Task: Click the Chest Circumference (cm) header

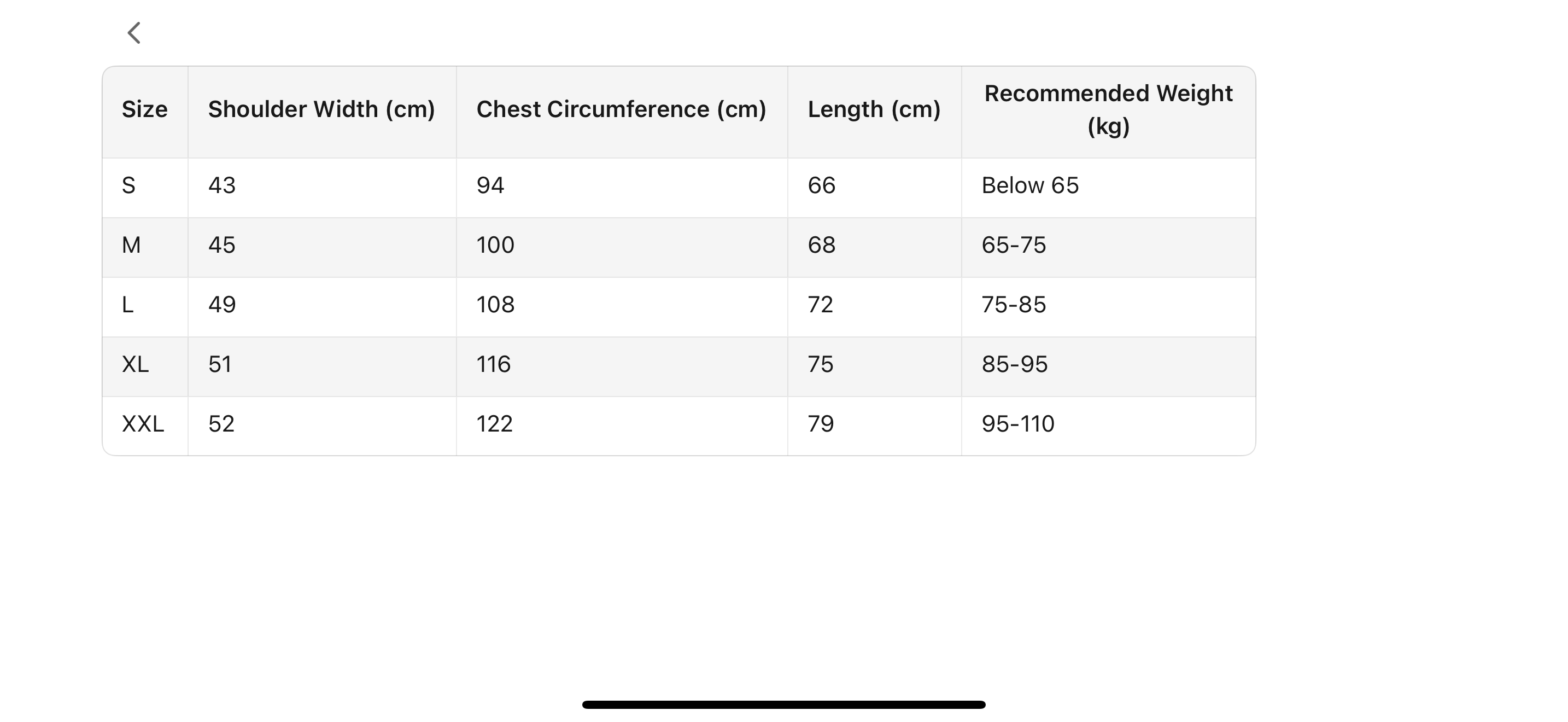Action: [621, 109]
